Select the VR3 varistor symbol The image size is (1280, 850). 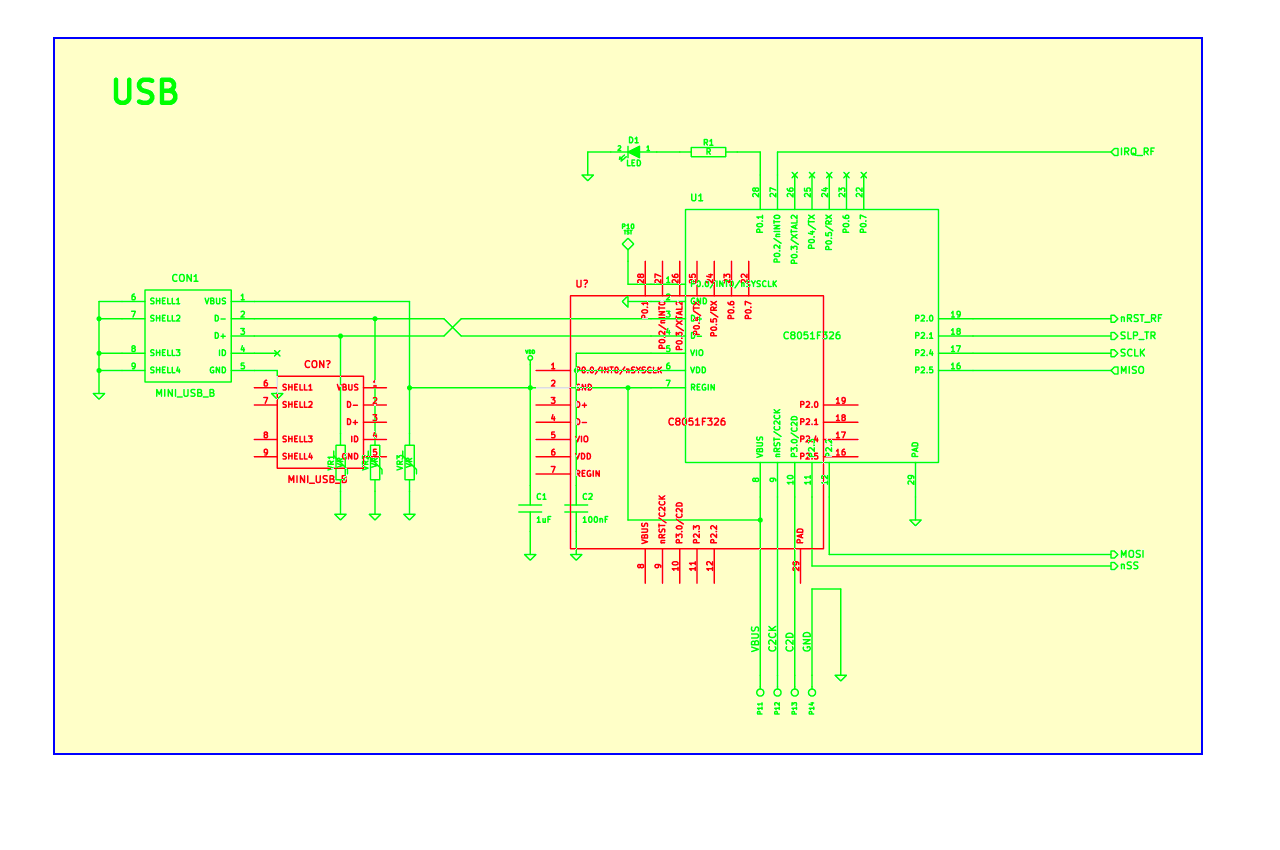pos(409,462)
